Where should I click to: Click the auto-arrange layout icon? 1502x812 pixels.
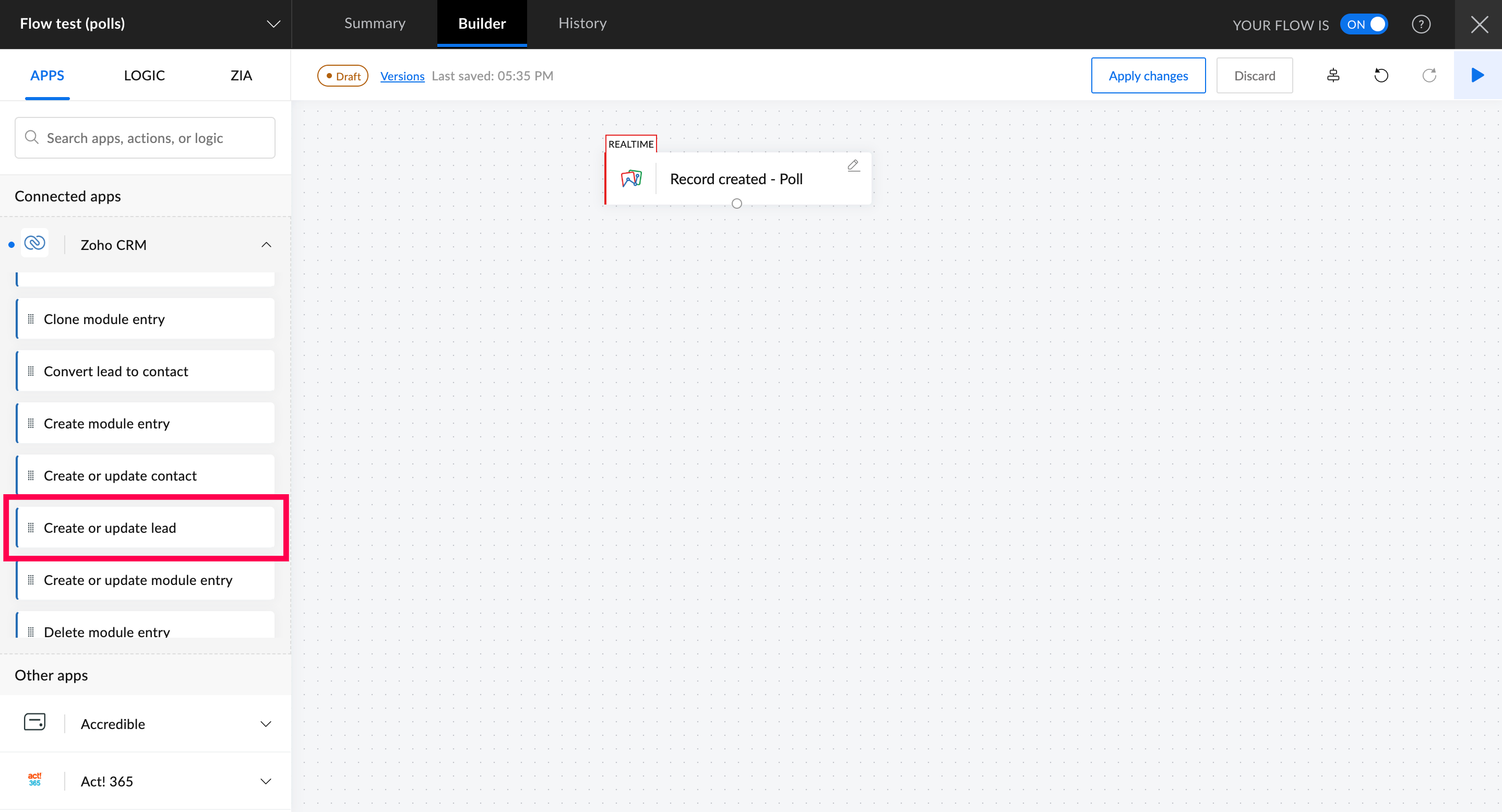point(1333,75)
